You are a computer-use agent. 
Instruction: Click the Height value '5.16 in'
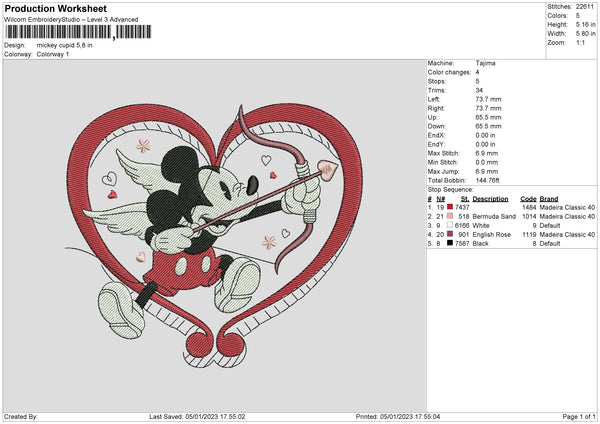click(x=585, y=24)
